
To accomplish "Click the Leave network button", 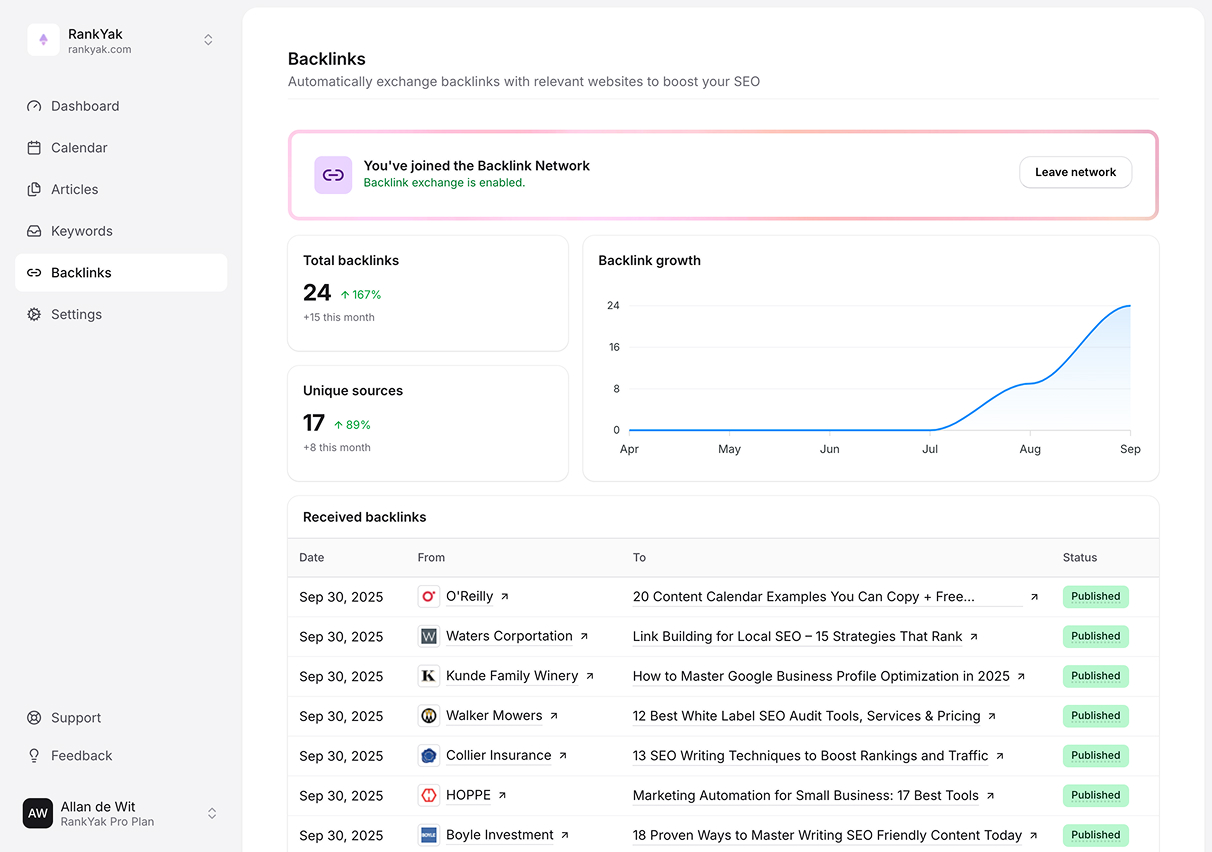I will coord(1075,172).
